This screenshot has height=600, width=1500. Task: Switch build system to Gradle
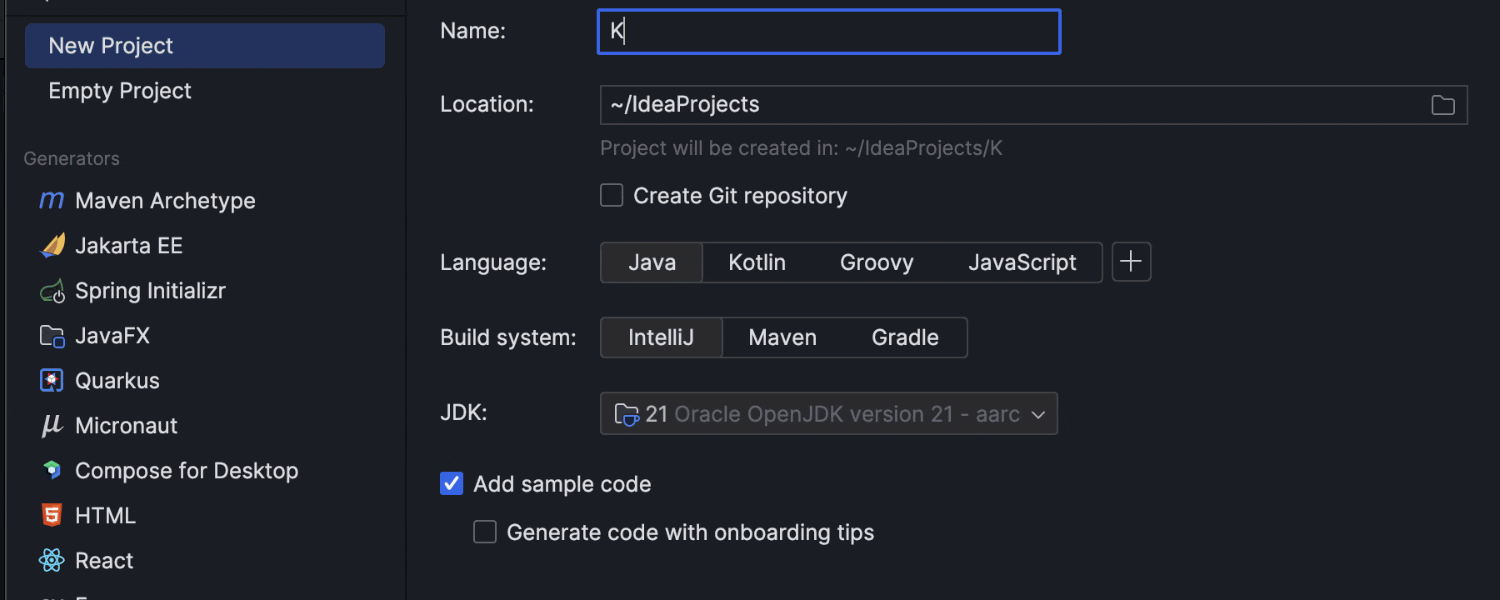tap(904, 337)
